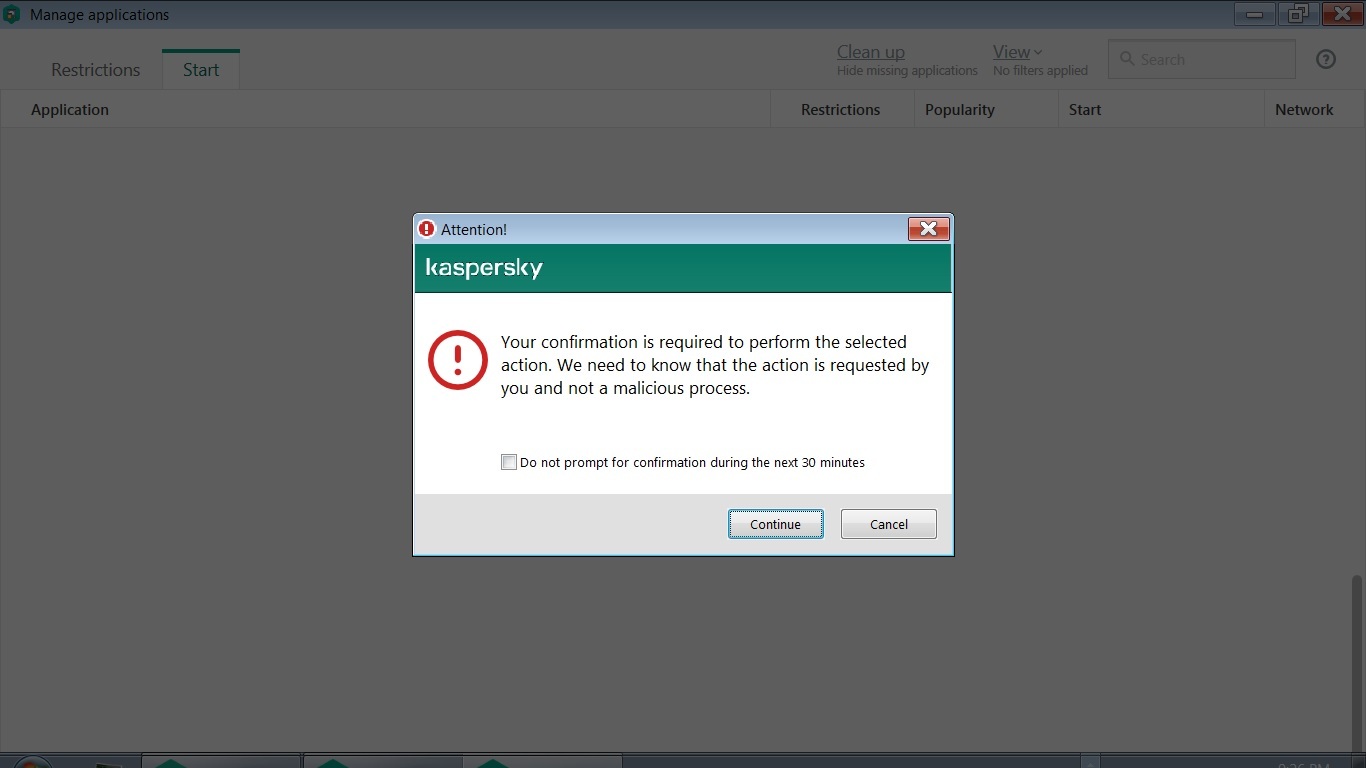Click the Kaspersky icon in Manage applications title bar
1366x768 pixels.
click(12, 15)
